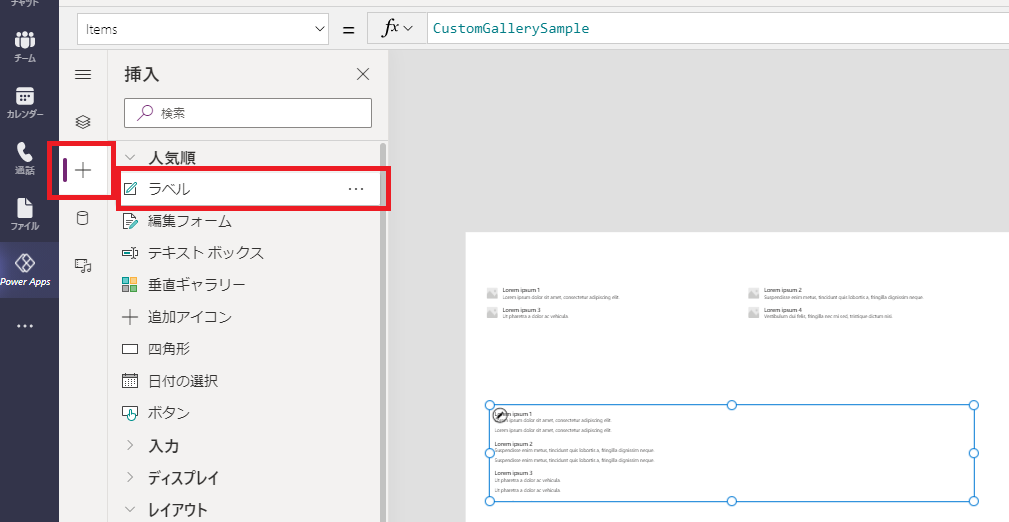This screenshot has width=1009, height=522.
Task: Insert a 編集フォーム control
Action: [176, 221]
